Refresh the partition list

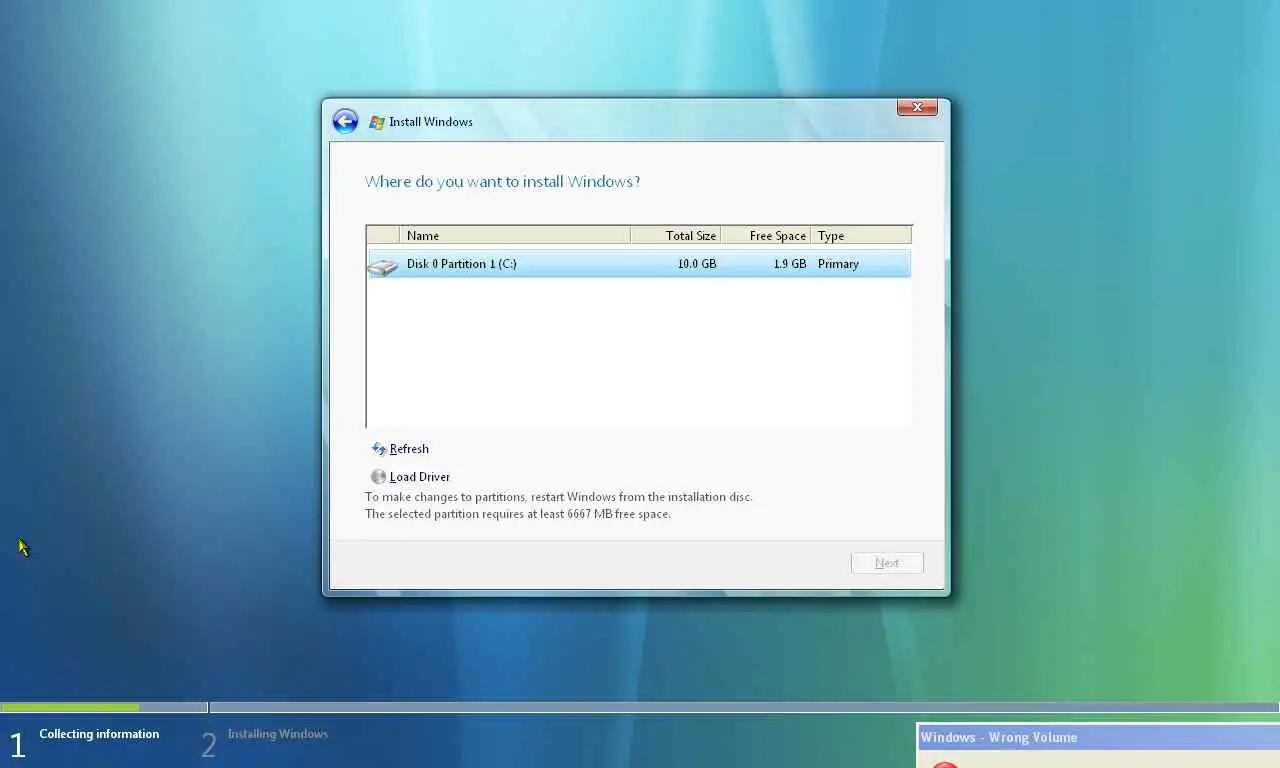tap(409, 449)
